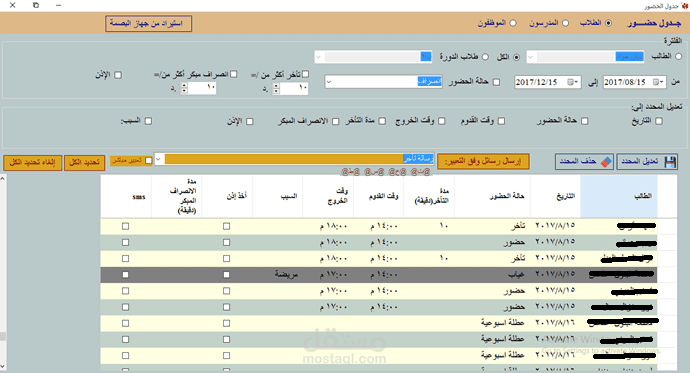Click إرسال رسائل وفق التعبير button

(x=483, y=161)
